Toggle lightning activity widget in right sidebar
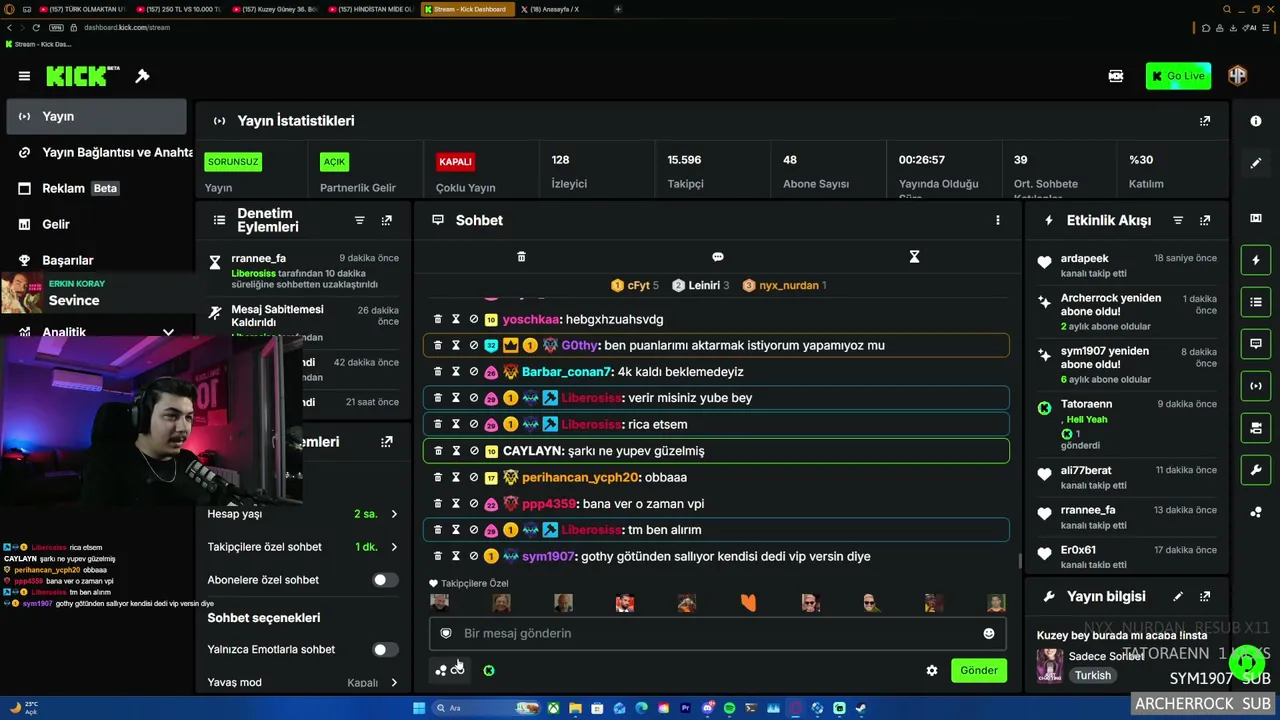The width and height of the screenshot is (1280, 720). point(1256,260)
